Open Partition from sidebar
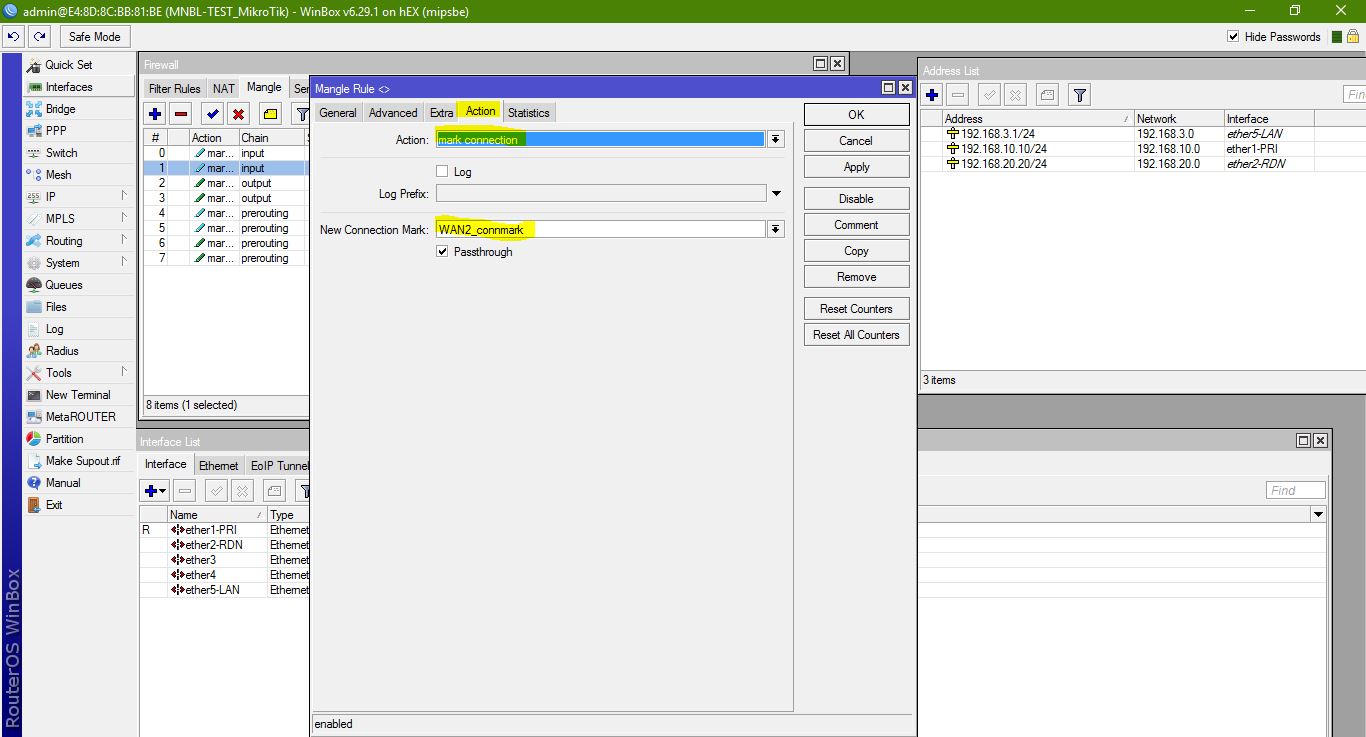Screen dimensions: 1366x737 pyautogui.click(x=64, y=439)
